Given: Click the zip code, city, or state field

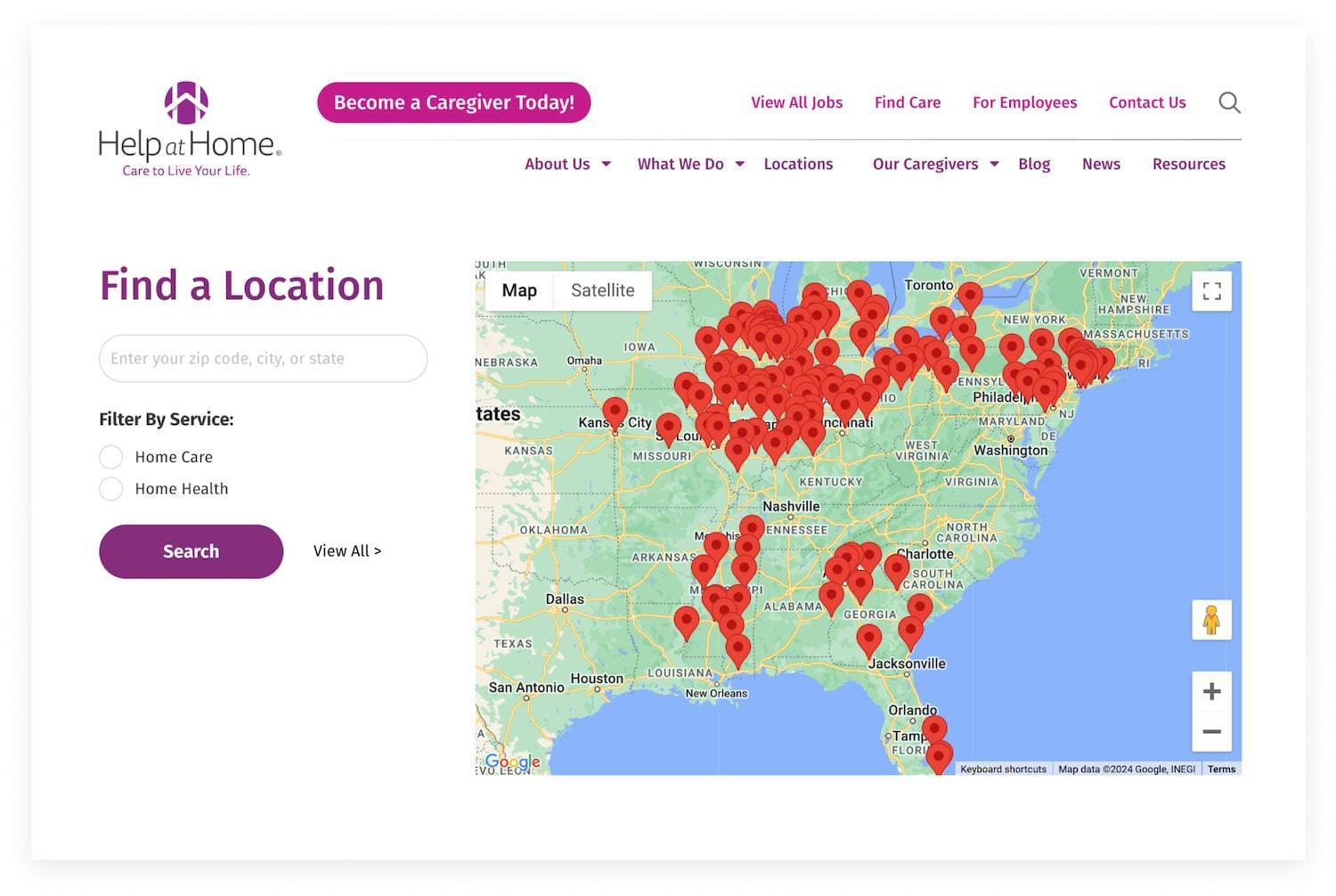Looking at the screenshot, I should (264, 358).
